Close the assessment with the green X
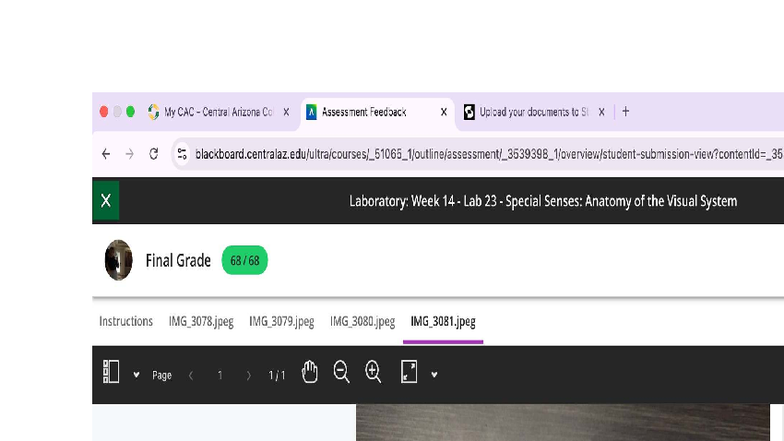 pyautogui.click(x=106, y=201)
